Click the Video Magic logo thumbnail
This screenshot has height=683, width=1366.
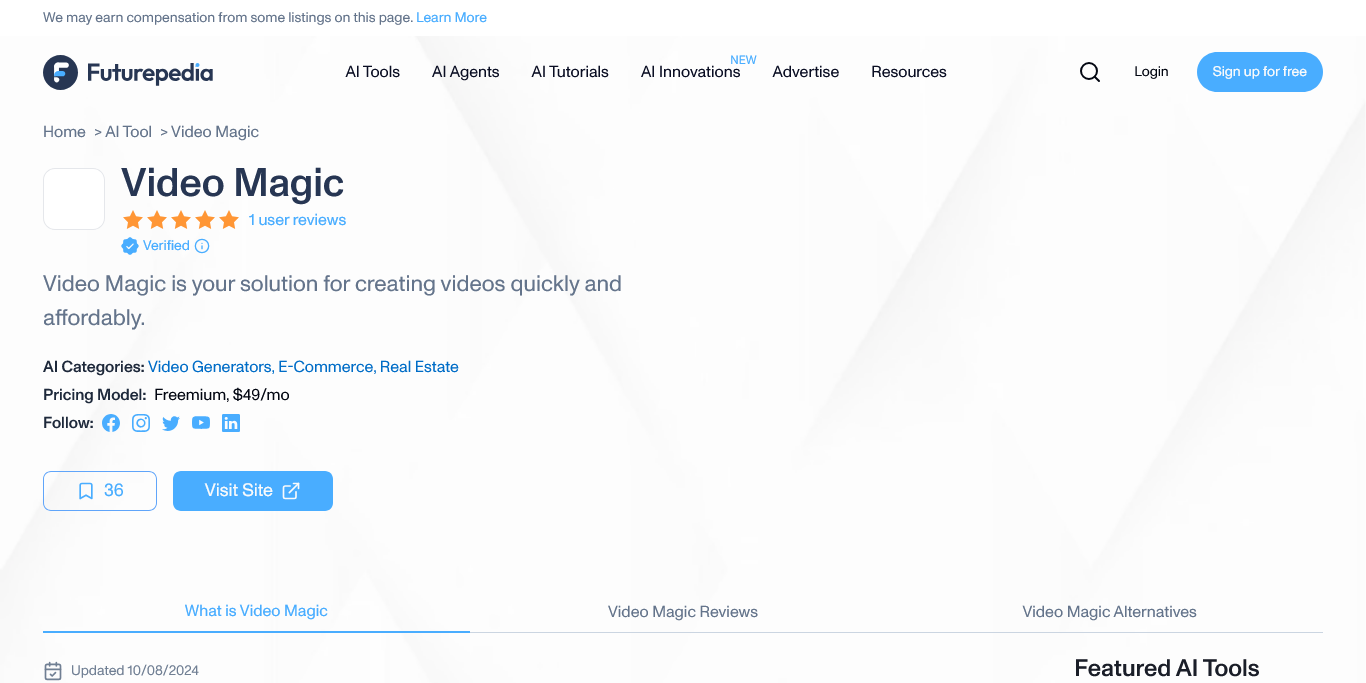coord(74,199)
